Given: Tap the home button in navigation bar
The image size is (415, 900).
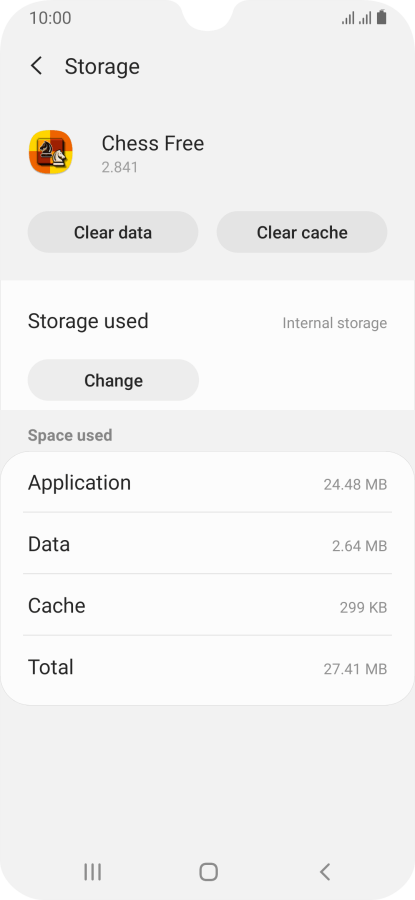Looking at the screenshot, I should [x=208, y=872].
